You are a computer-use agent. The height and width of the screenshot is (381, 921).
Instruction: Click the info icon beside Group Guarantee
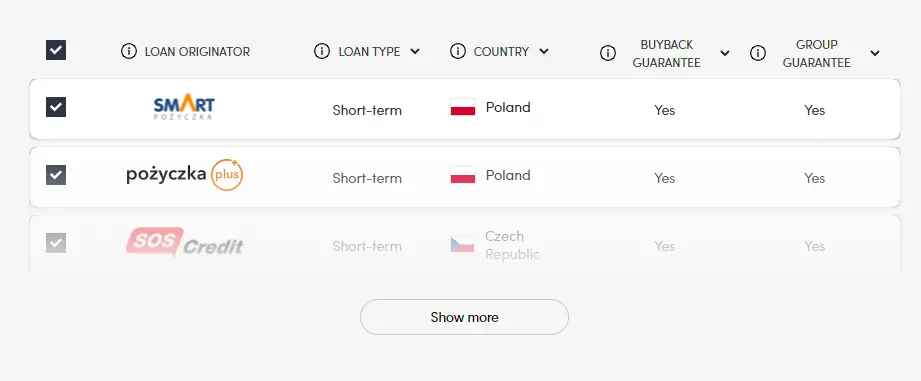pyautogui.click(x=758, y=53)
